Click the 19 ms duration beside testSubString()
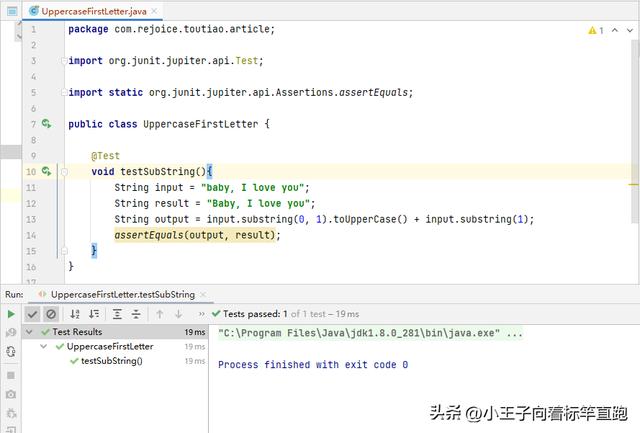640x433 pixels. [195, 361]
